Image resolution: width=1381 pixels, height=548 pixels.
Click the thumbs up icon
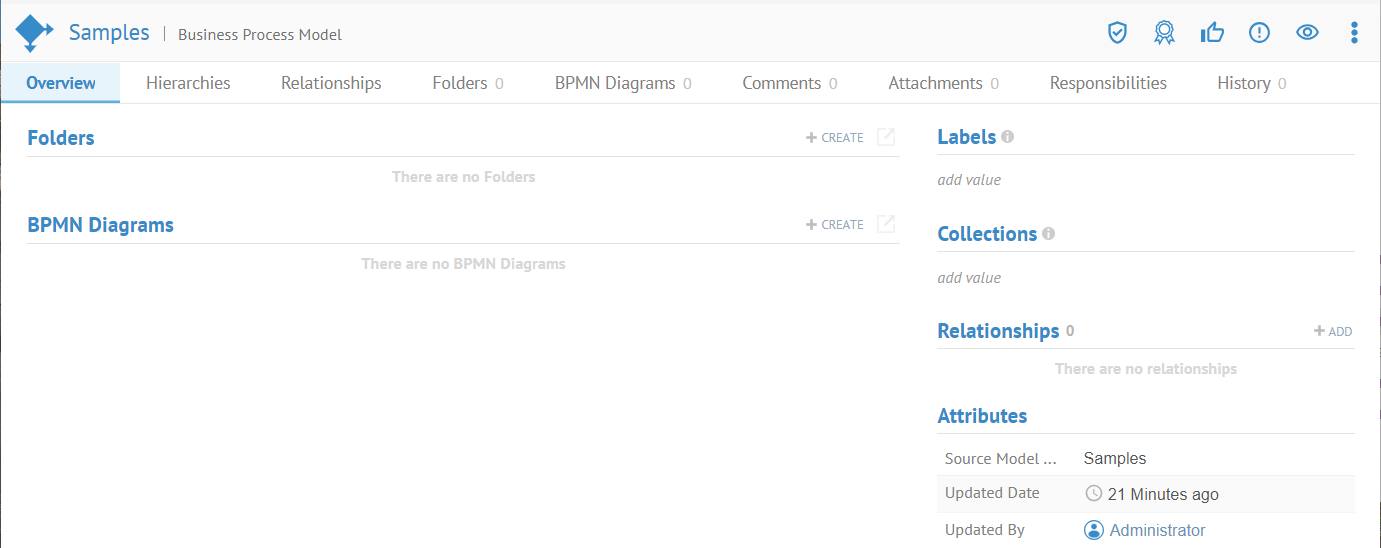pyautogui.click(x=1212, y=33)
